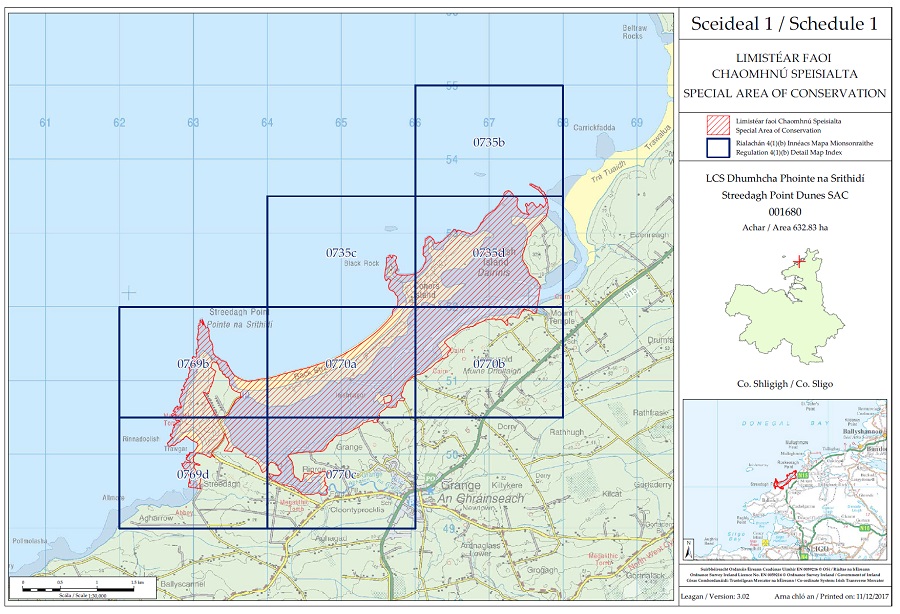Select detail map tile 0735b
The height and width of the screenshot is (614, 900).
tap(489, 142)
